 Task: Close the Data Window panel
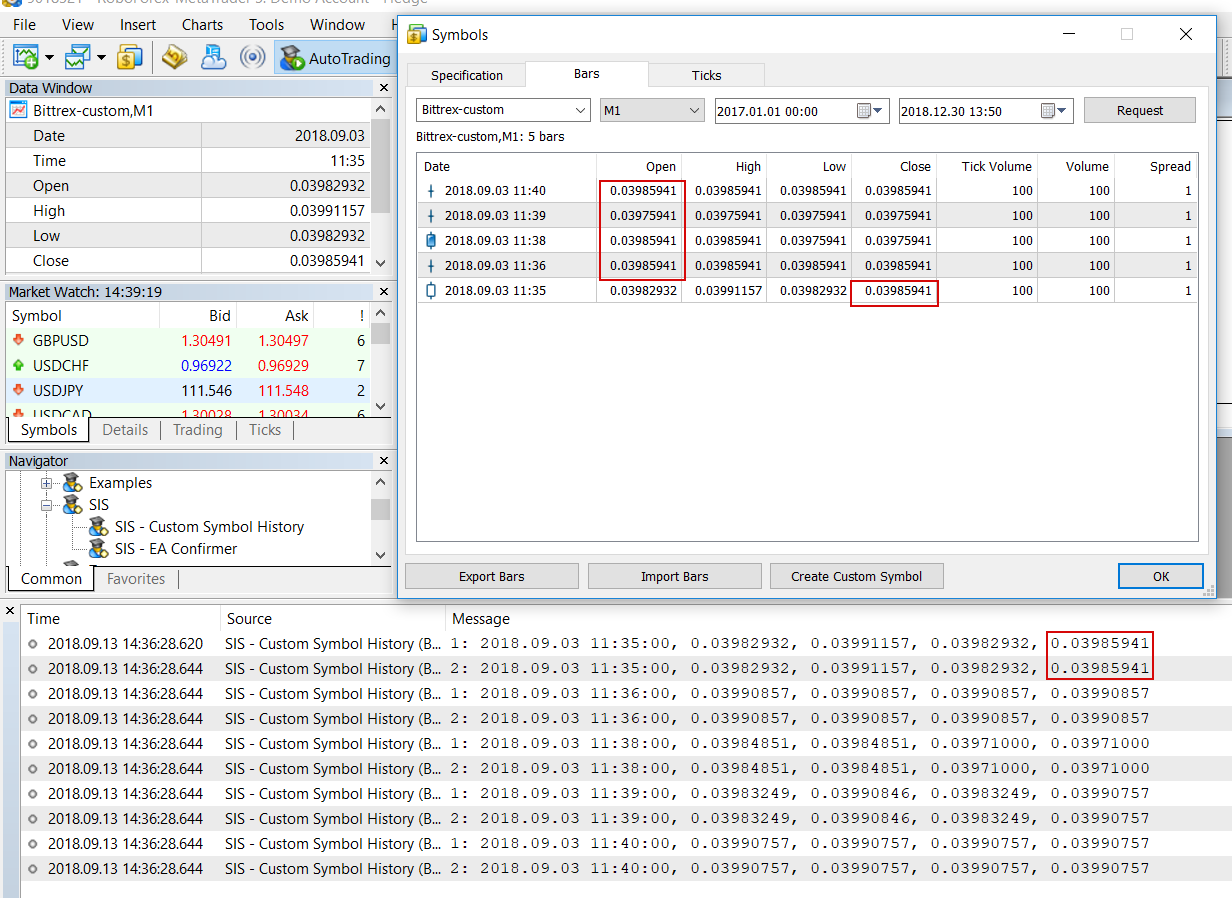pos(383,88)
